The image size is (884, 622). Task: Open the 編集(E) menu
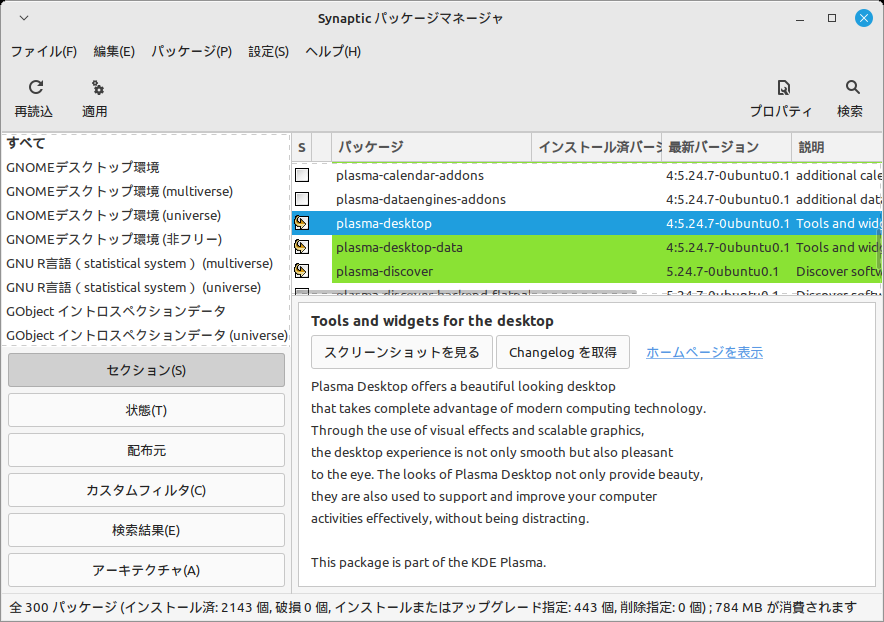pyautogui.click(x=114, y=52)
